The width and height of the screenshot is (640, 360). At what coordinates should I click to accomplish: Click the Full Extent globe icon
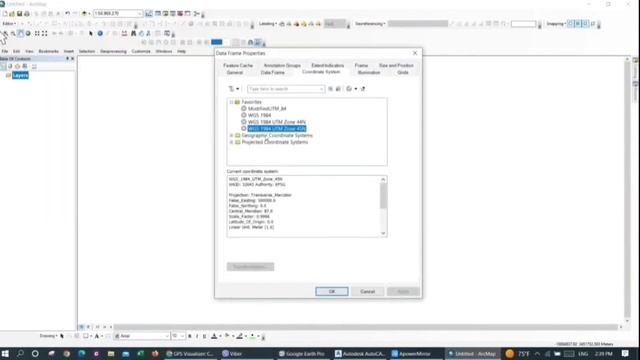28,33
